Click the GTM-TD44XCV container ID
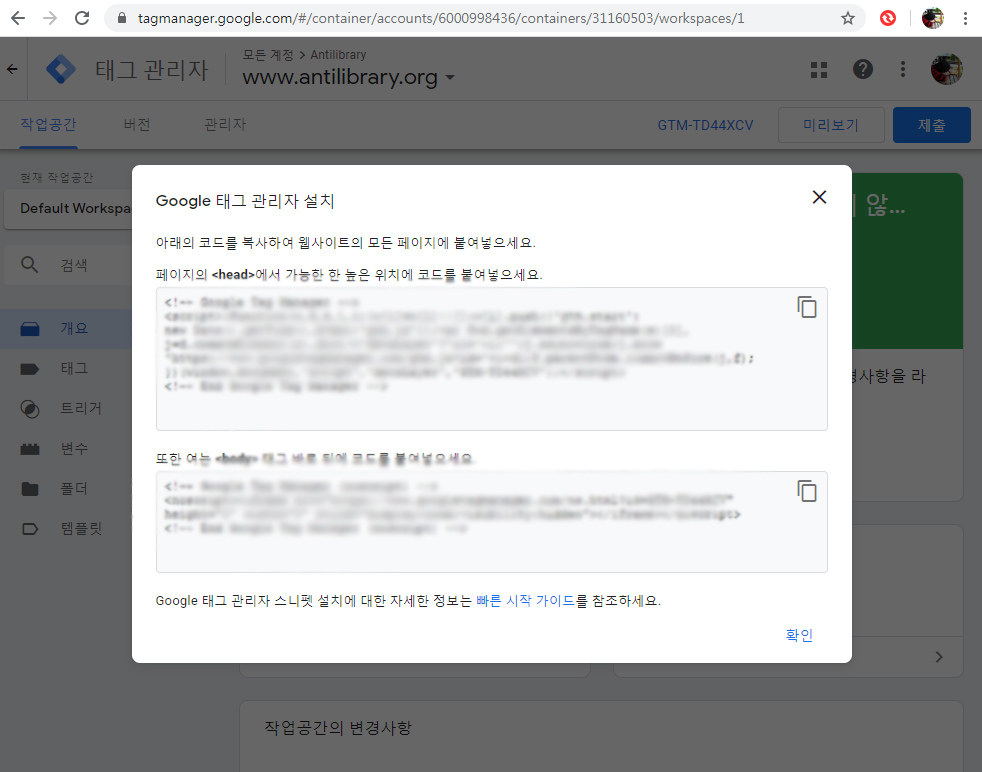The image size is (982, 772). pyautogui.click(x=705, y=125)
